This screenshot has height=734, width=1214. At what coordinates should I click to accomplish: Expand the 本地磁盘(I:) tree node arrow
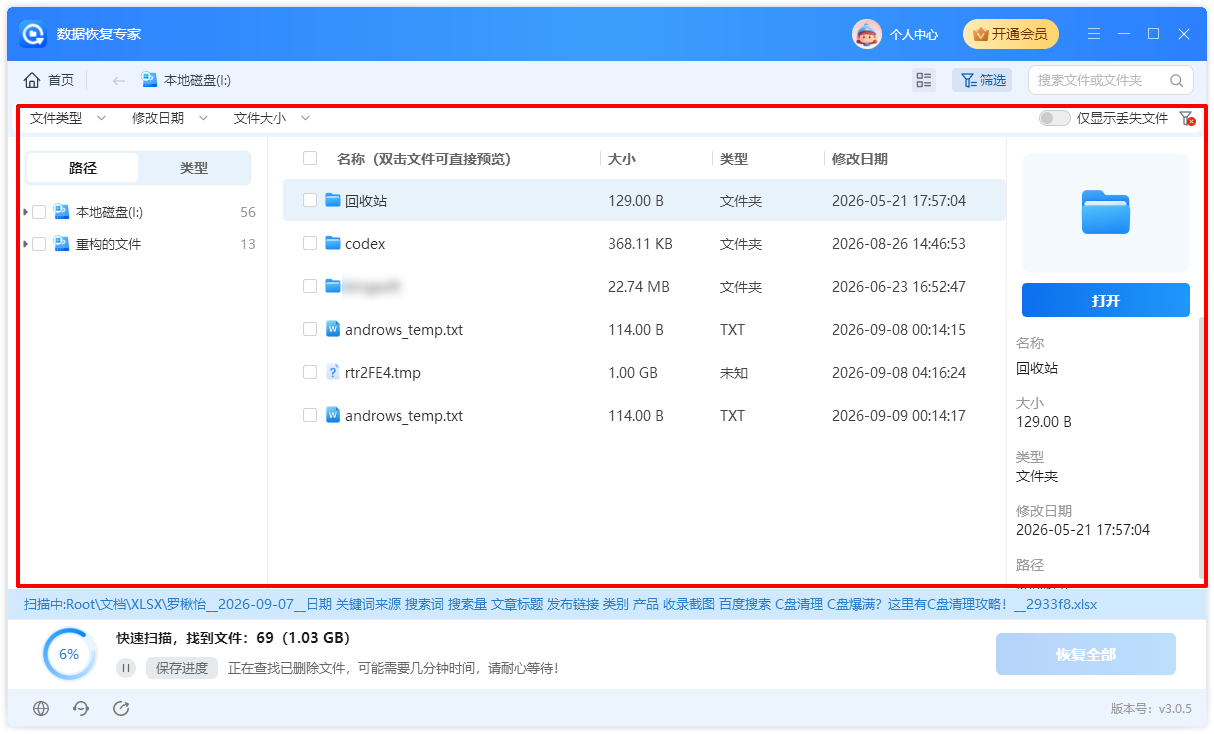coord(25,212)
